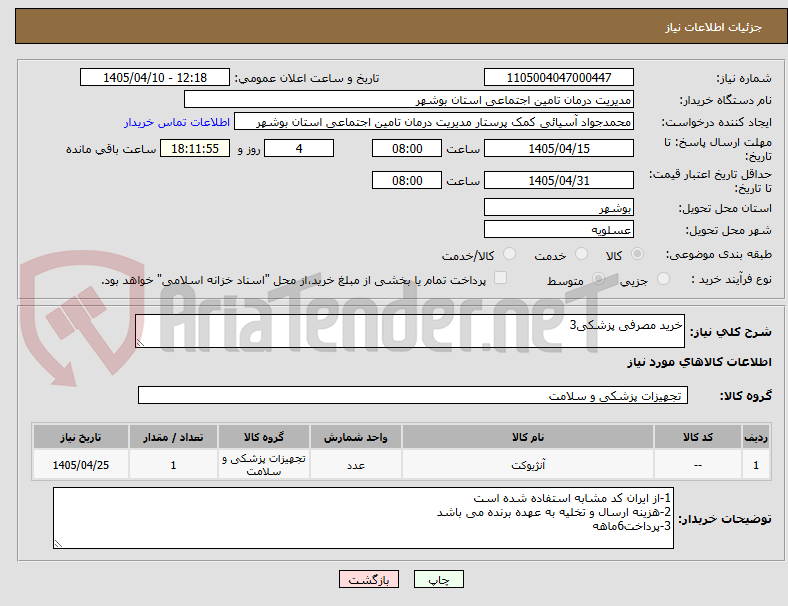Click the تاریخ نیاز column header

coord(80,437)
